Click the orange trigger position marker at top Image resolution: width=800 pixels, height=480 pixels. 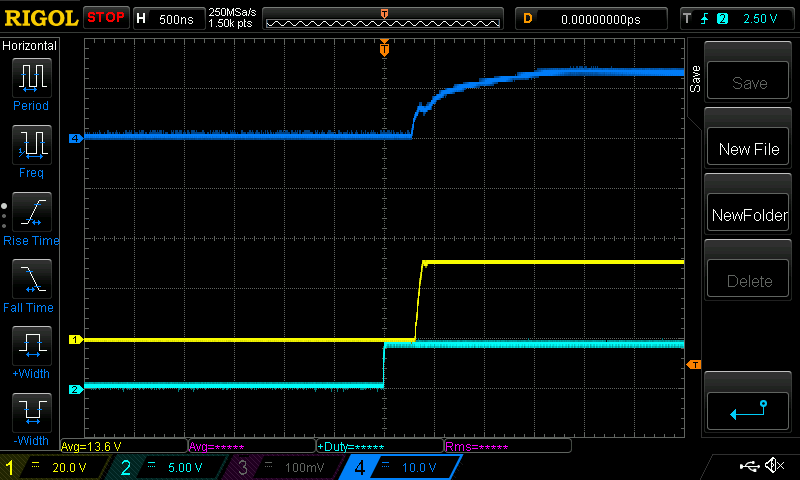coord(384,48)
